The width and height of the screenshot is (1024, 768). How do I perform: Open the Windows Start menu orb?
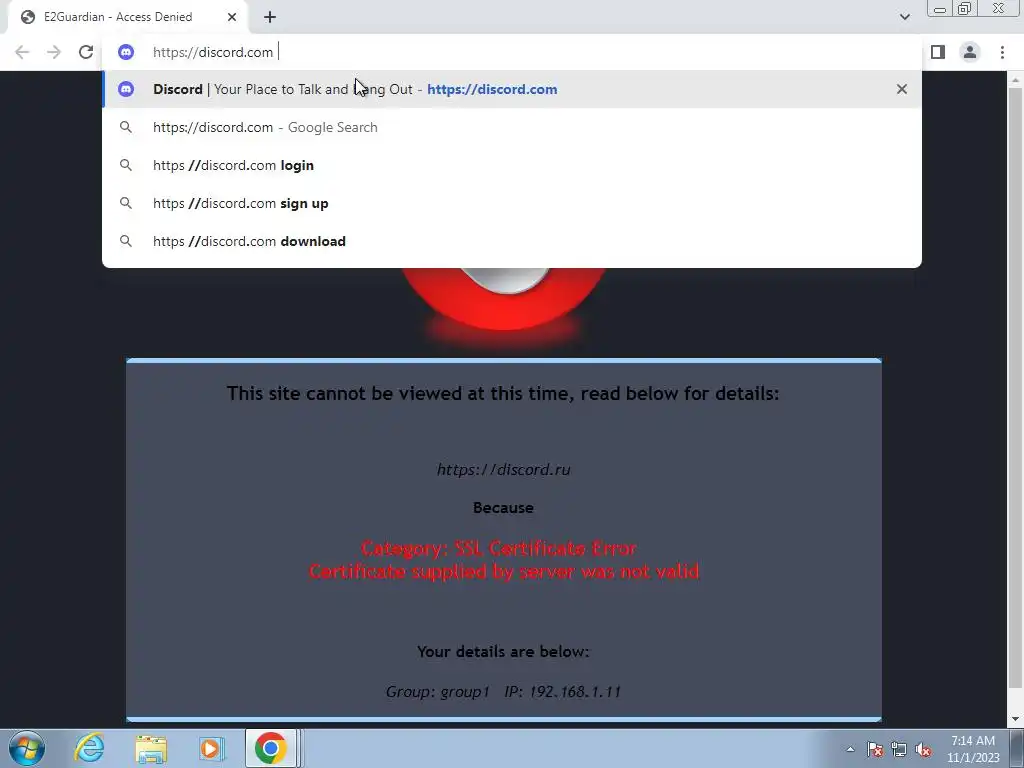(27, 748)
